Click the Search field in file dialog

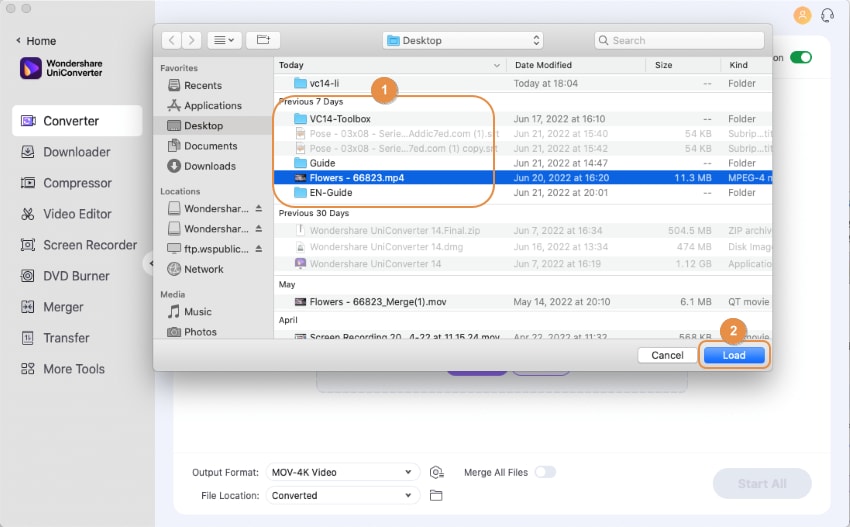pyautogui.click(x=679, y=40)
